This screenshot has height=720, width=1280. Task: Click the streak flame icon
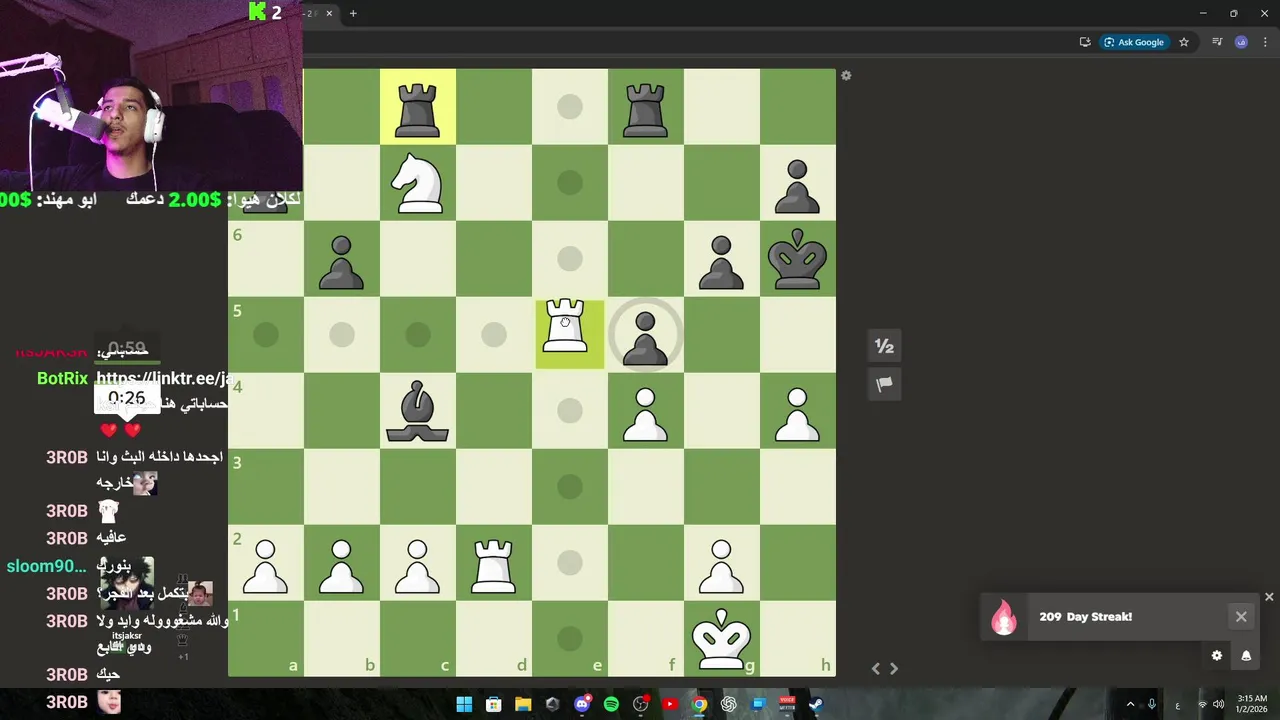(1003, 617)
